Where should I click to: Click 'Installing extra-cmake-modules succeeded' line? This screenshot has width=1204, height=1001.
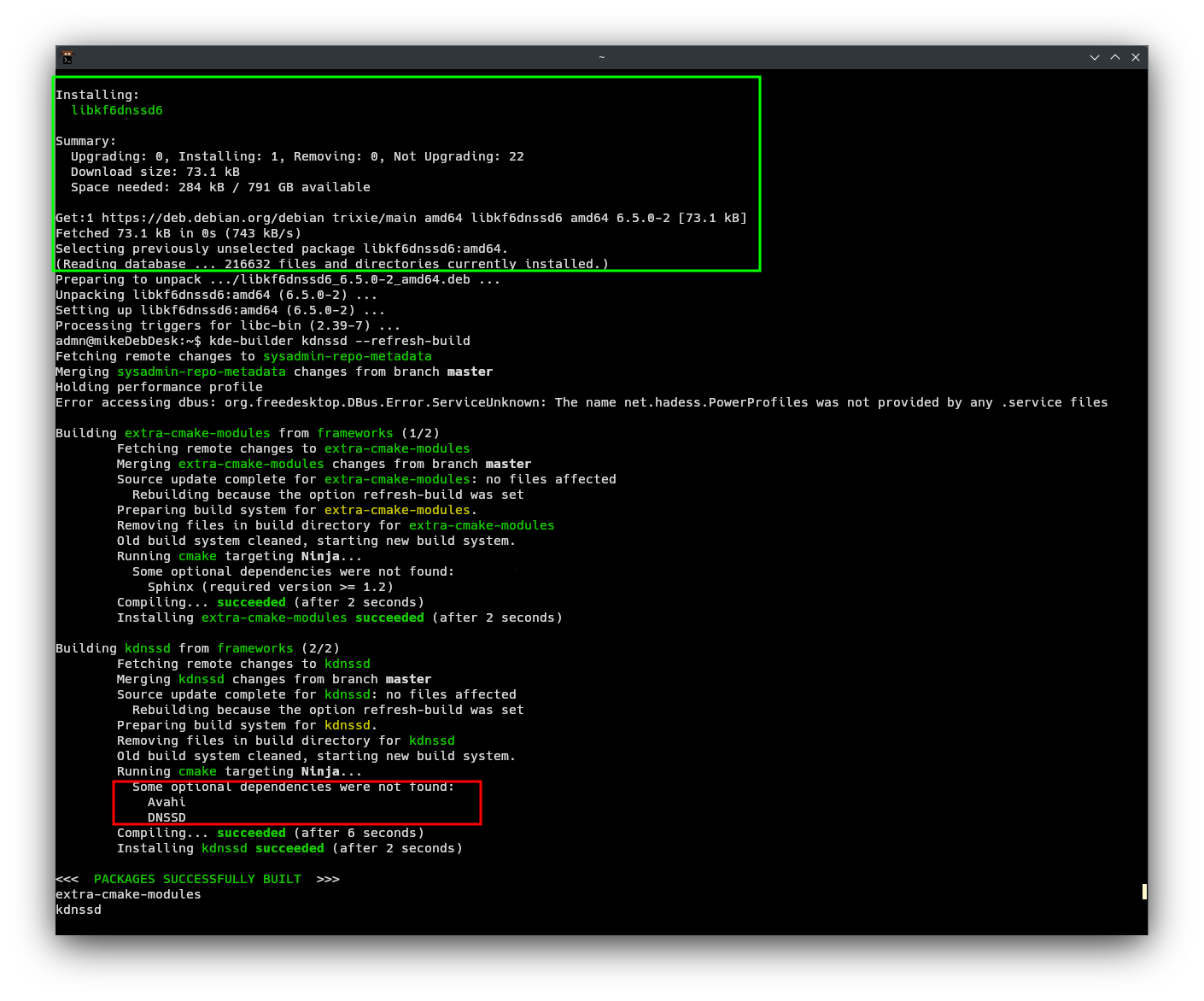click(340, 618)
